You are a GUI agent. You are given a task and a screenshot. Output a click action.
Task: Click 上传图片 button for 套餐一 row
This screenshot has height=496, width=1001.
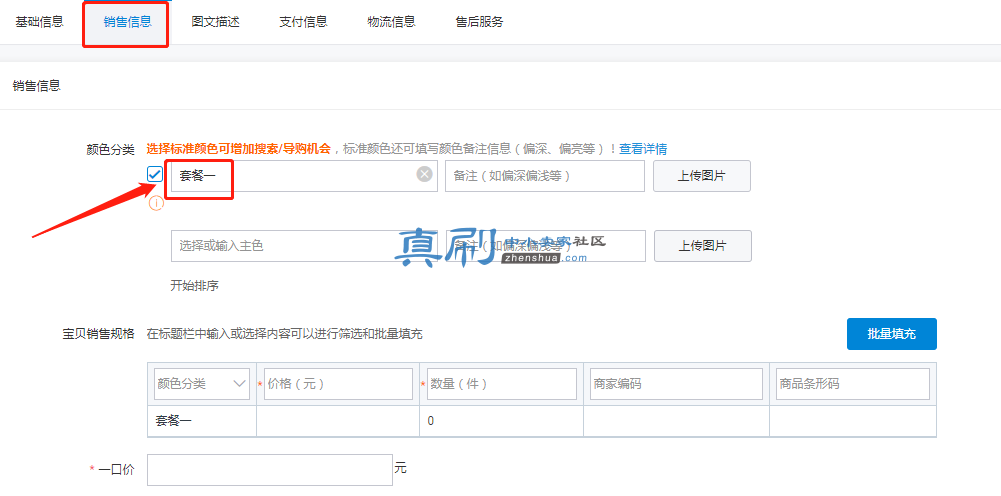702,176
